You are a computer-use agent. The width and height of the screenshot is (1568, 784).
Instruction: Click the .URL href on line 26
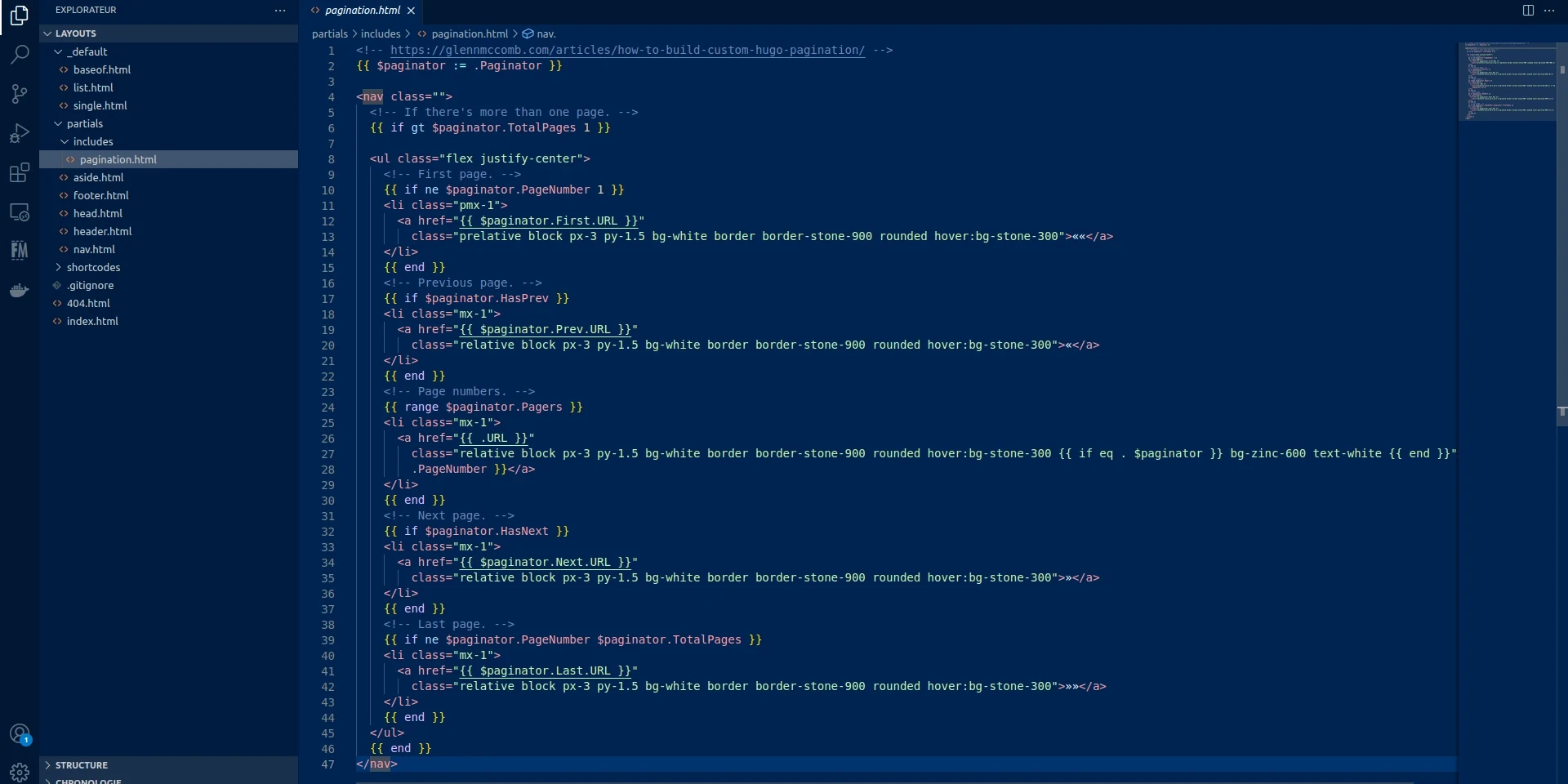pos(493,438)
